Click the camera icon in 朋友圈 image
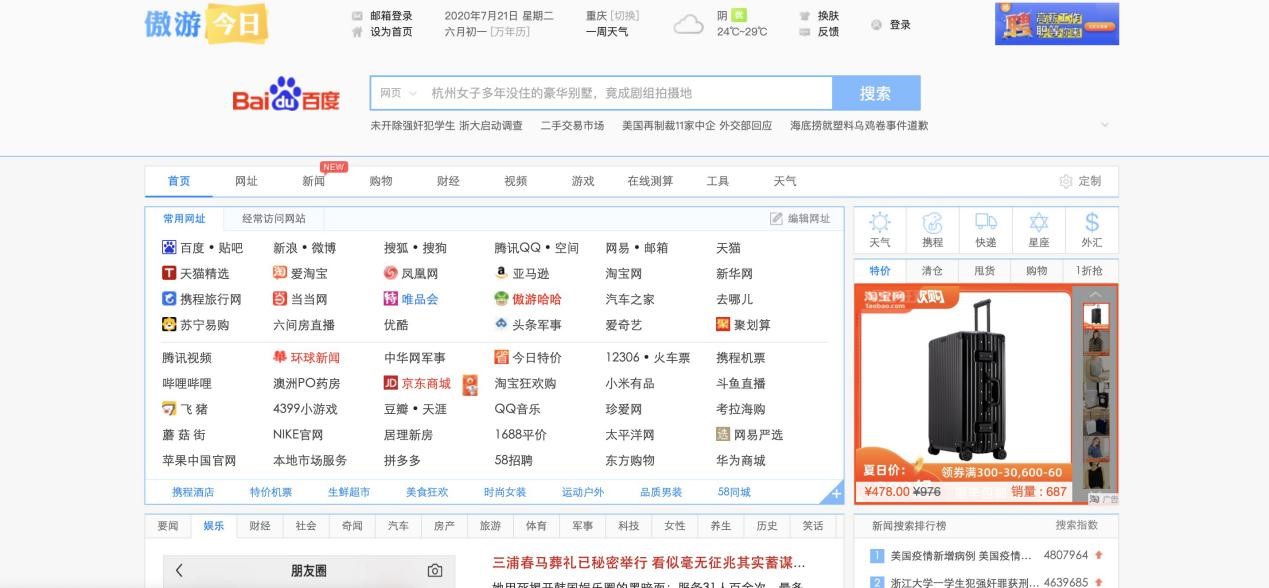 click(x=434, y=570)
